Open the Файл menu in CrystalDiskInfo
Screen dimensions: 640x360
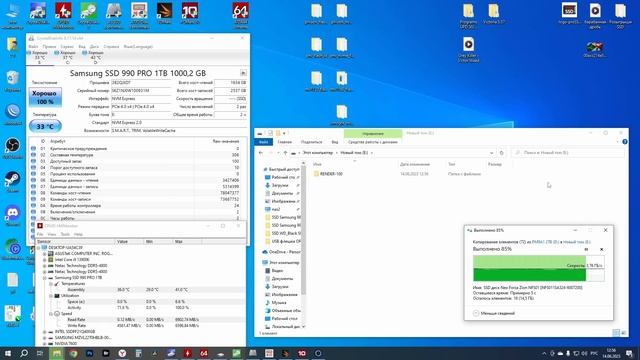tap(33, 47)
